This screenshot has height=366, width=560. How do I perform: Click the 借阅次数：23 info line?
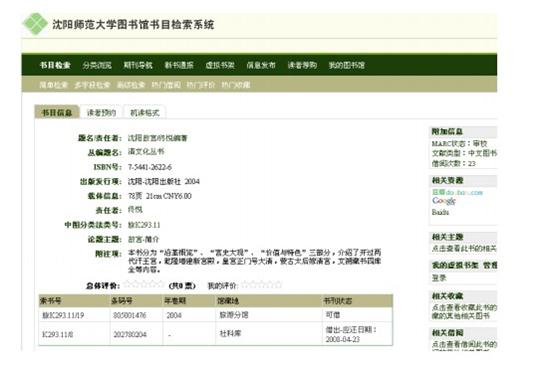pyautogui.click(x=453, y=164)
